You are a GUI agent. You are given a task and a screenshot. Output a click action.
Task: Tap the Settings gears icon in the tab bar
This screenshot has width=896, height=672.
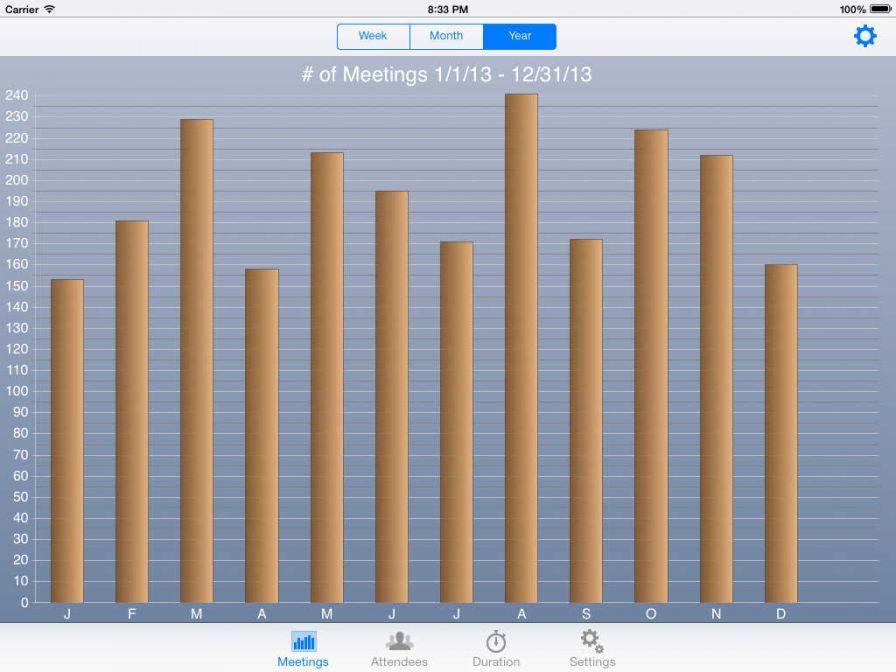tap(592, 640)
